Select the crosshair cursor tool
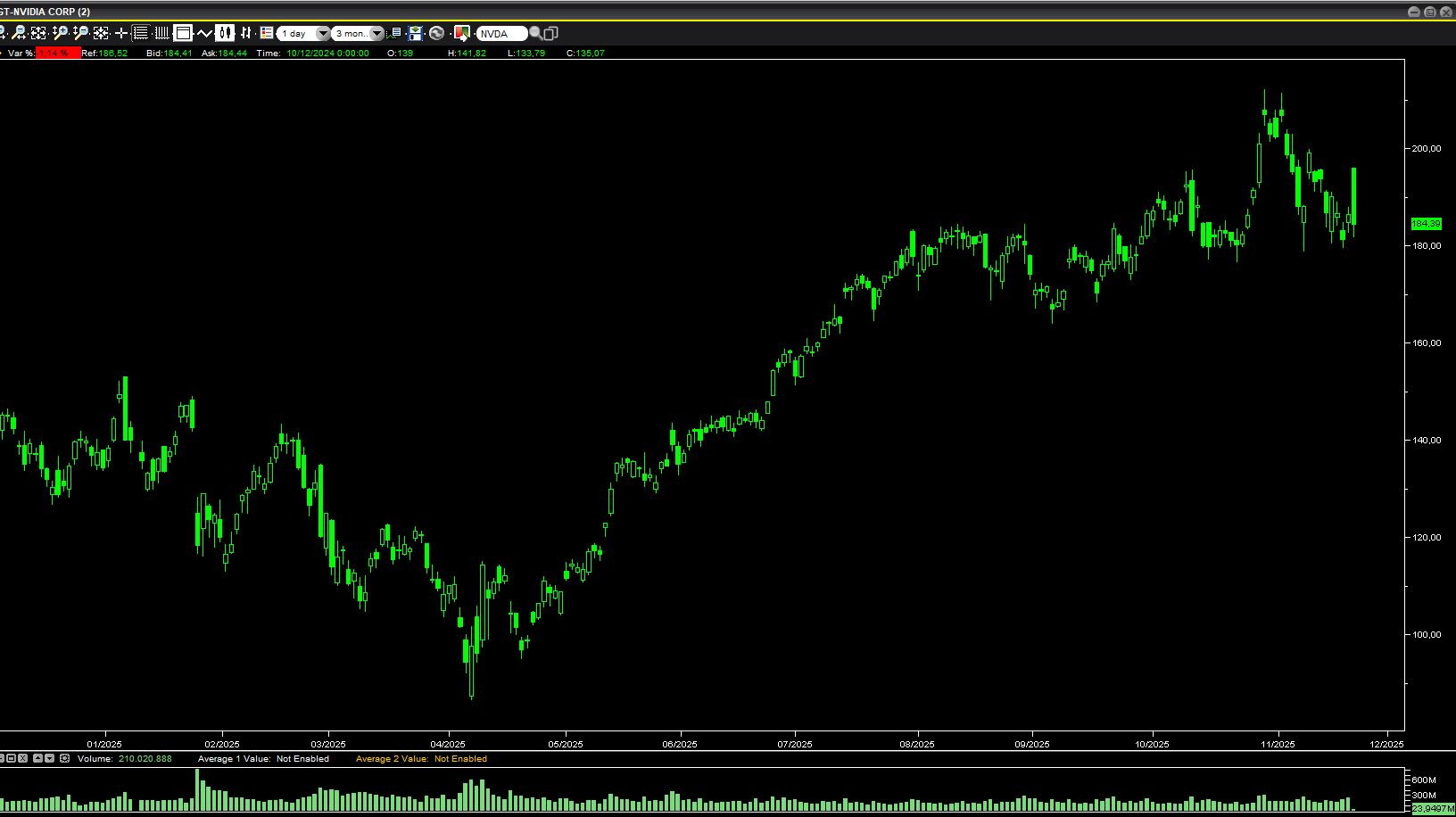 click(x=121, y=33)
